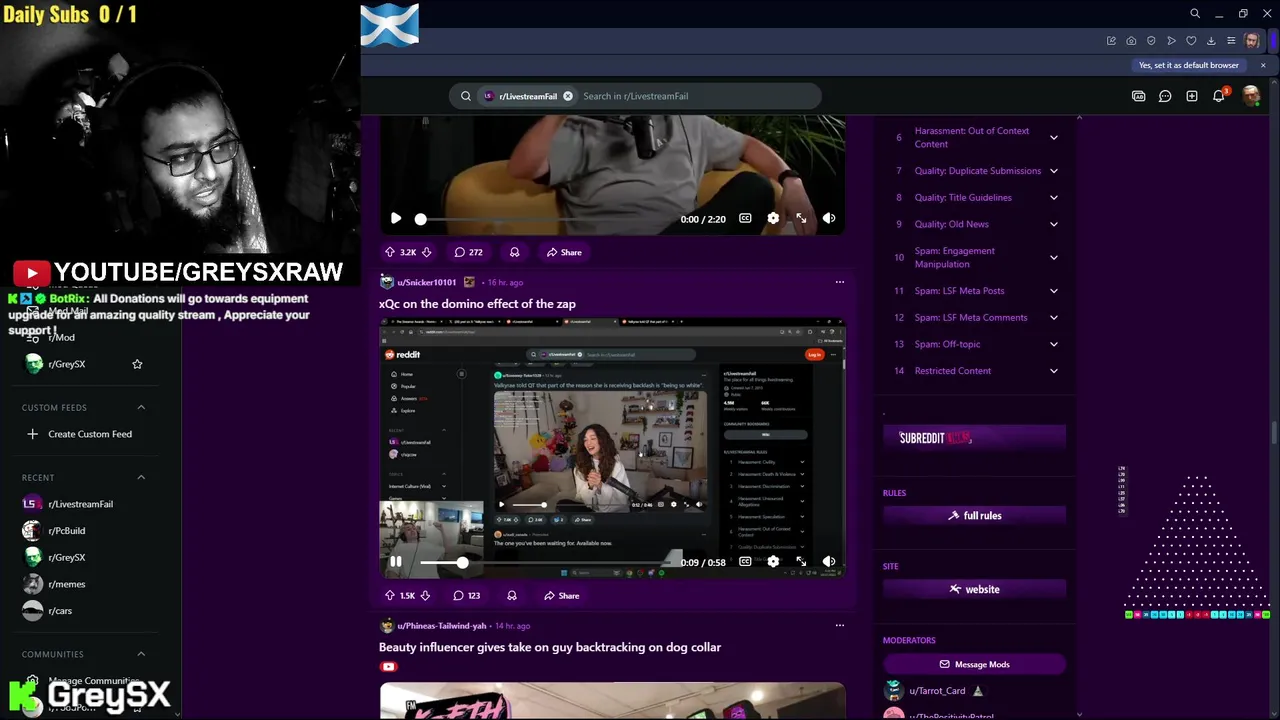The width and height of the screenshot is (1280, 720).
Task: Give an award to the 3.2K post
Action: (x=514, y=252)
